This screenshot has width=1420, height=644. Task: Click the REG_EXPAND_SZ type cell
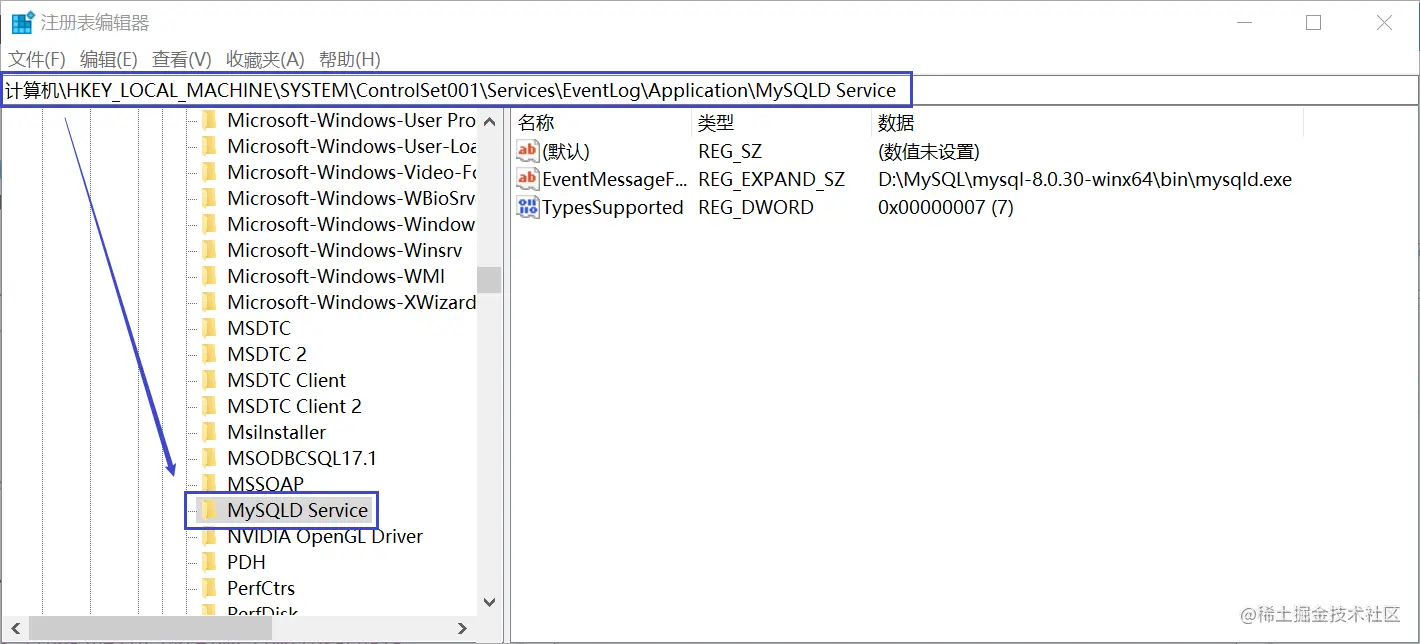coord(771,179)
